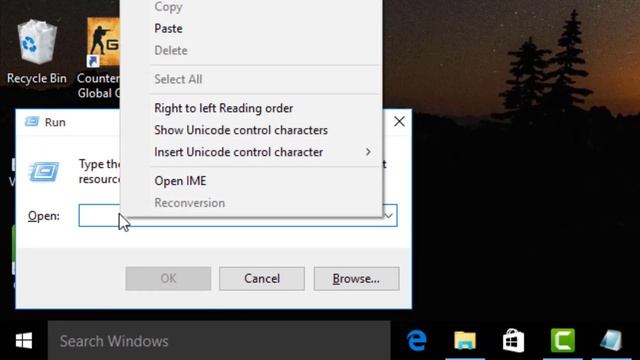Expand the Open combo box dropdown arrow
The width and height of the screenshot is (640, 360).
tap(389, 216)
